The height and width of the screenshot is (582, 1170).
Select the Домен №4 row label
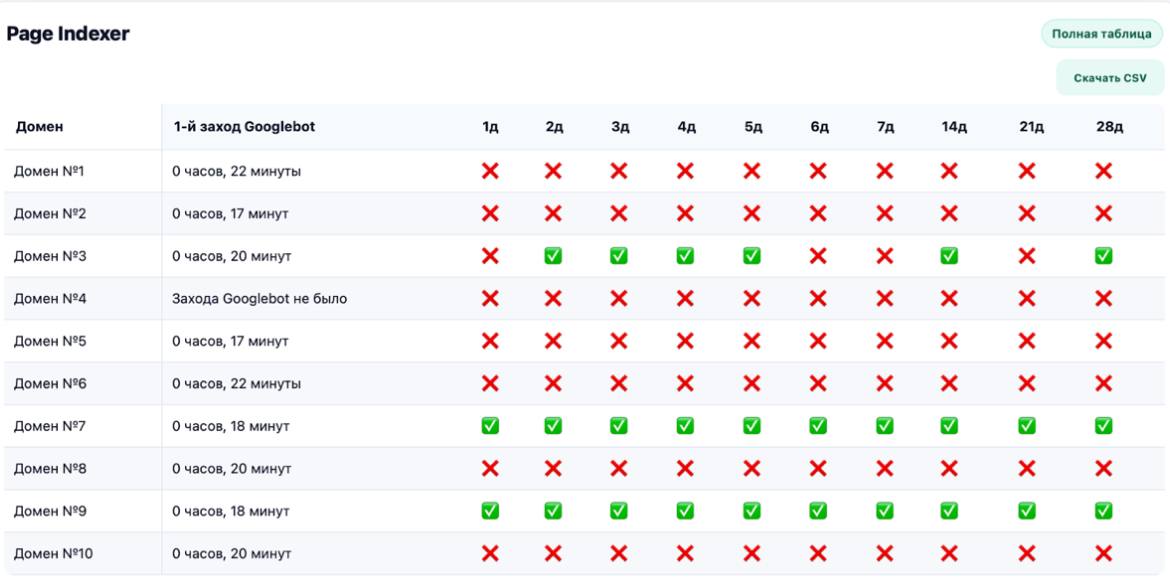(x=49, y=298)
